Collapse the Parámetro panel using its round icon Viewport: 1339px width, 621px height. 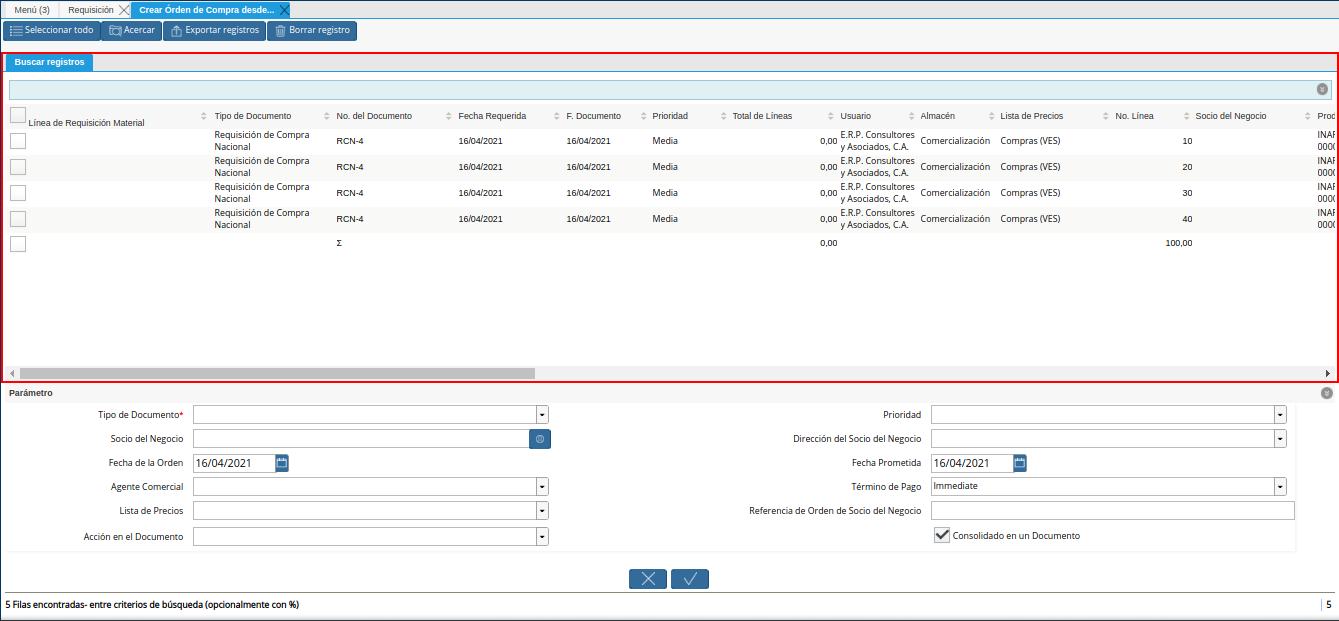[x=1326, y=393]
